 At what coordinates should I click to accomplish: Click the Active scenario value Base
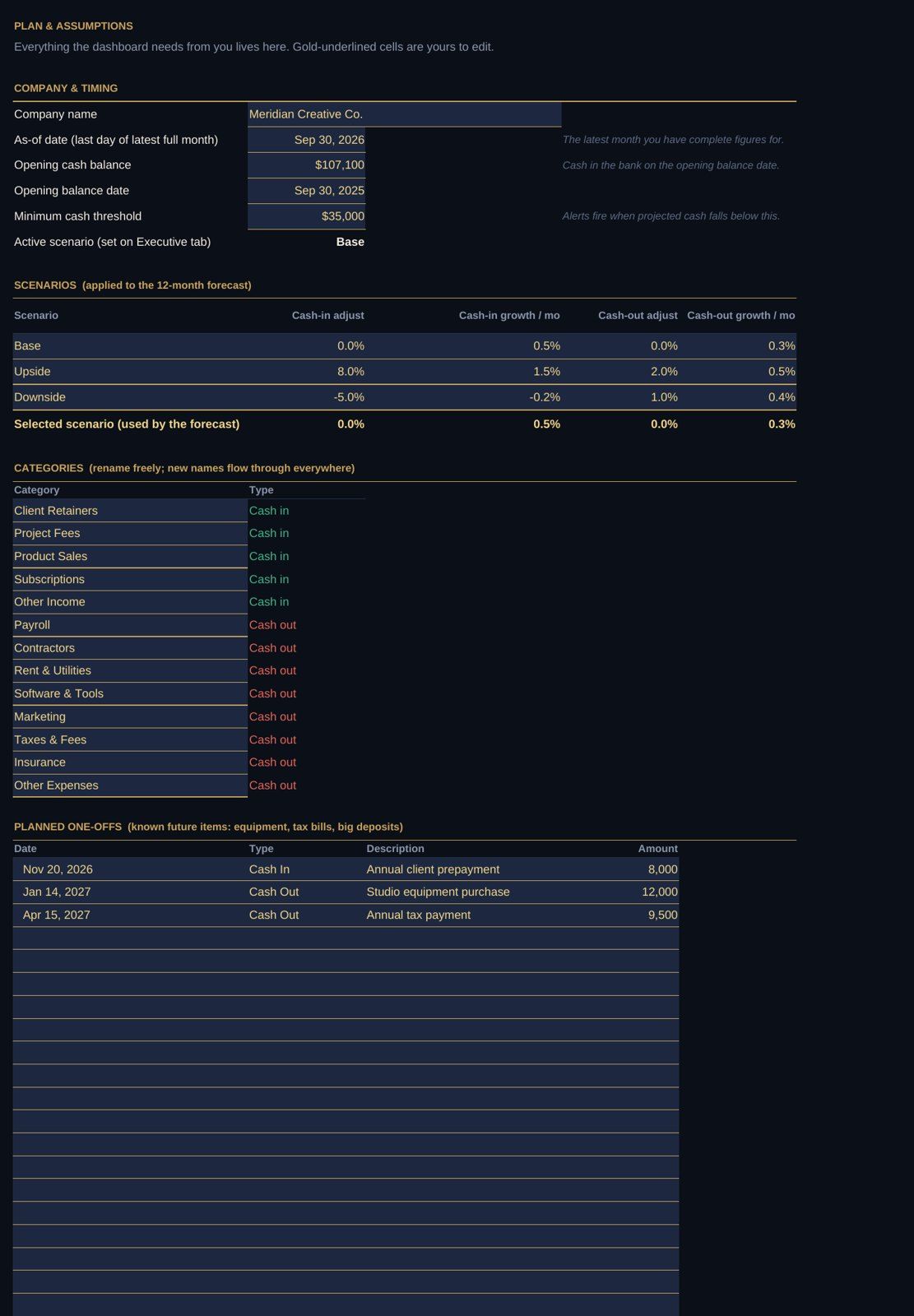pos(350,242)
